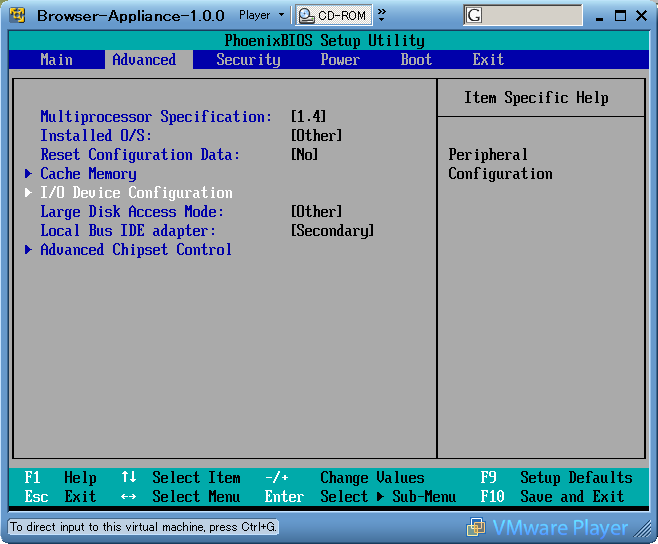Change Local Bus IDE adapter value [Secondary]
Screen dimensions: 658x544
[x=332, y=230]
